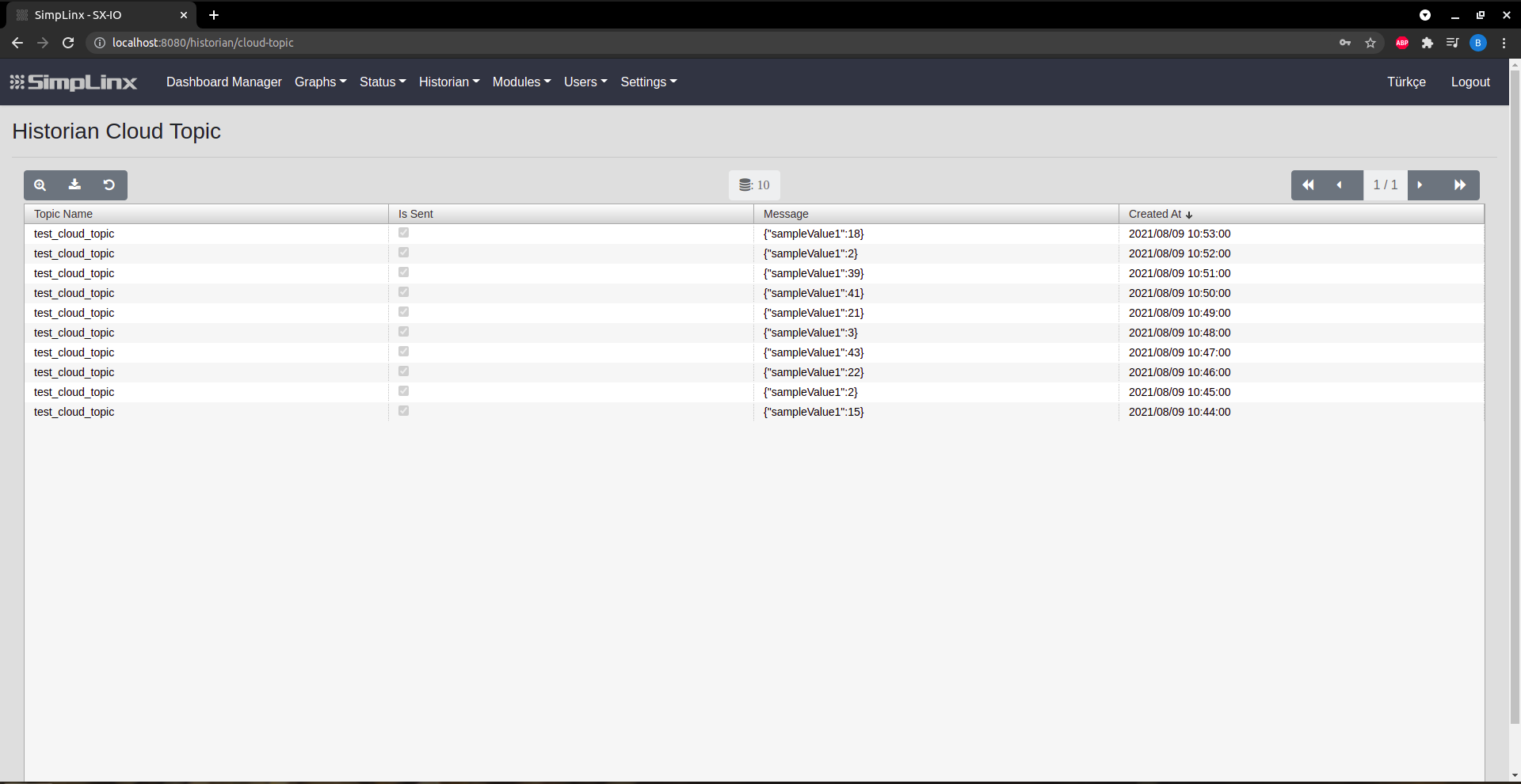Open the saved passwords key icon
Screen dimensions: 1521x784
tap(1345, 43)
